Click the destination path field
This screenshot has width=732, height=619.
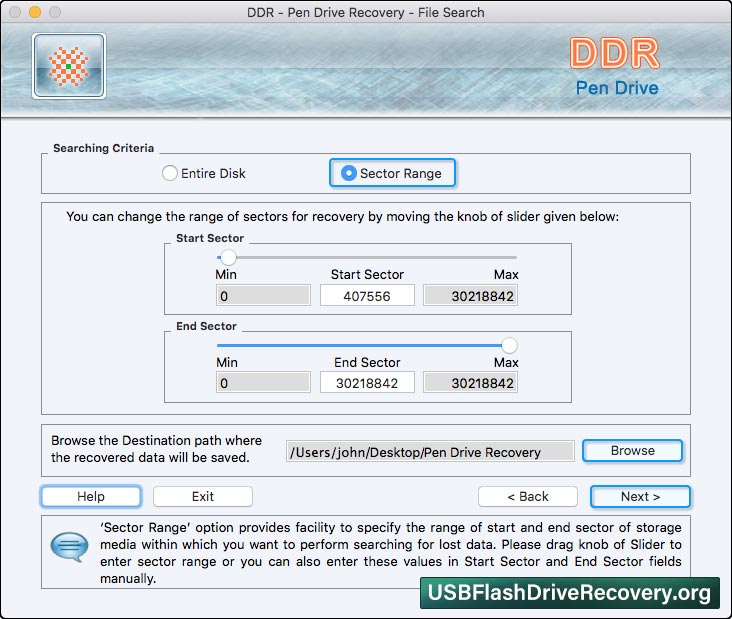(430, 452)
